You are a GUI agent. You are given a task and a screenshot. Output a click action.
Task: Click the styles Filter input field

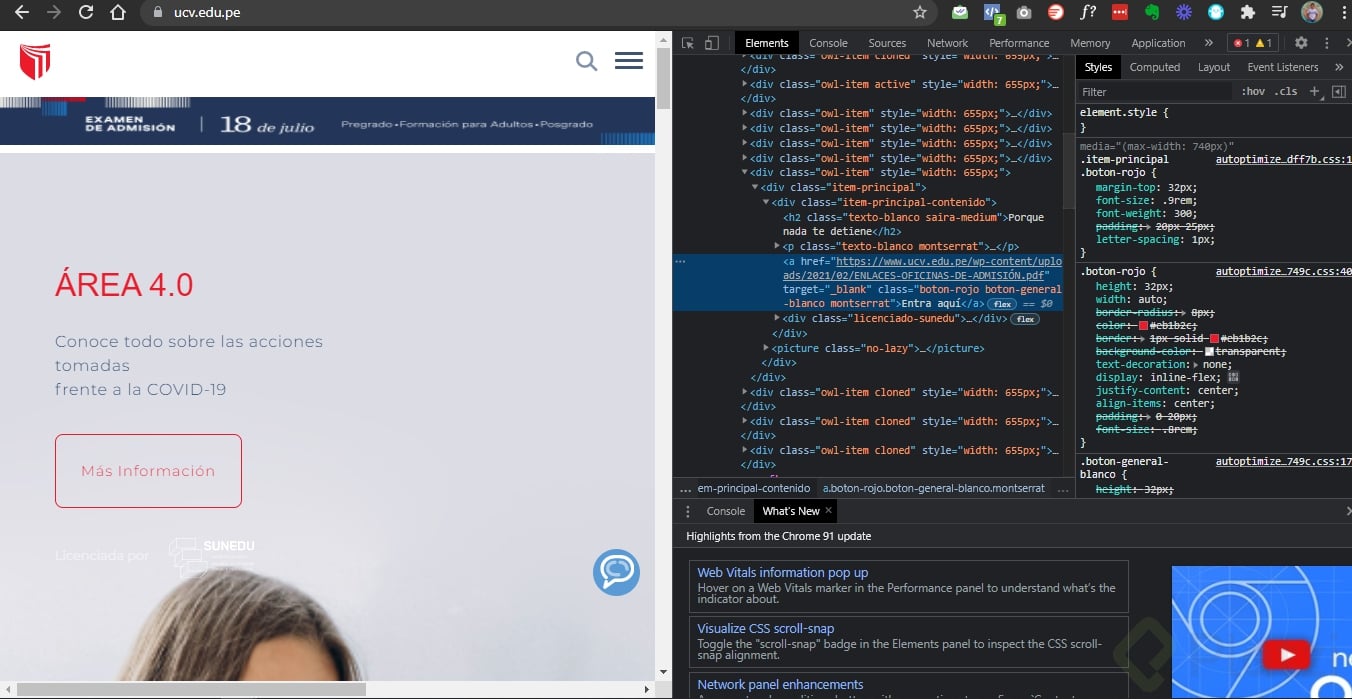click(1155, 91)
